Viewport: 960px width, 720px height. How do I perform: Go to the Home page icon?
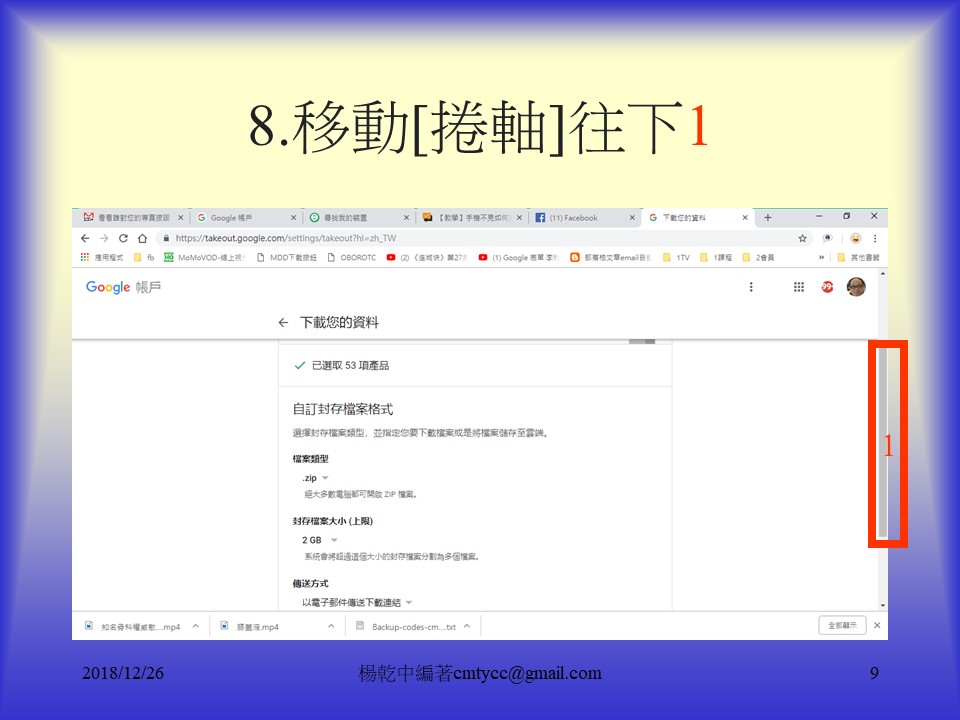click(143, 238)
